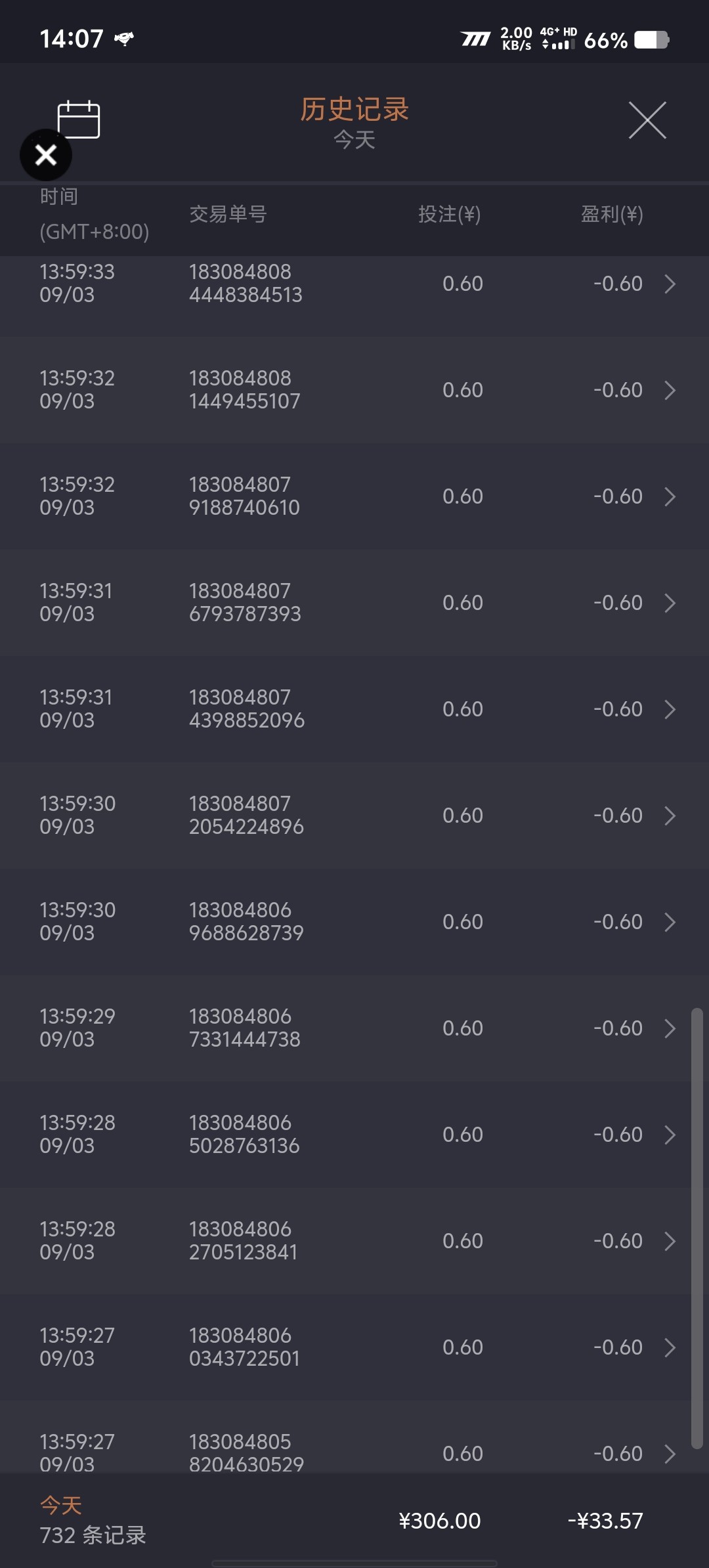Screen dimensions: 709x1568
Task: Expand details for transaction ending 4448384513
Action: click(x=670, y=284)
